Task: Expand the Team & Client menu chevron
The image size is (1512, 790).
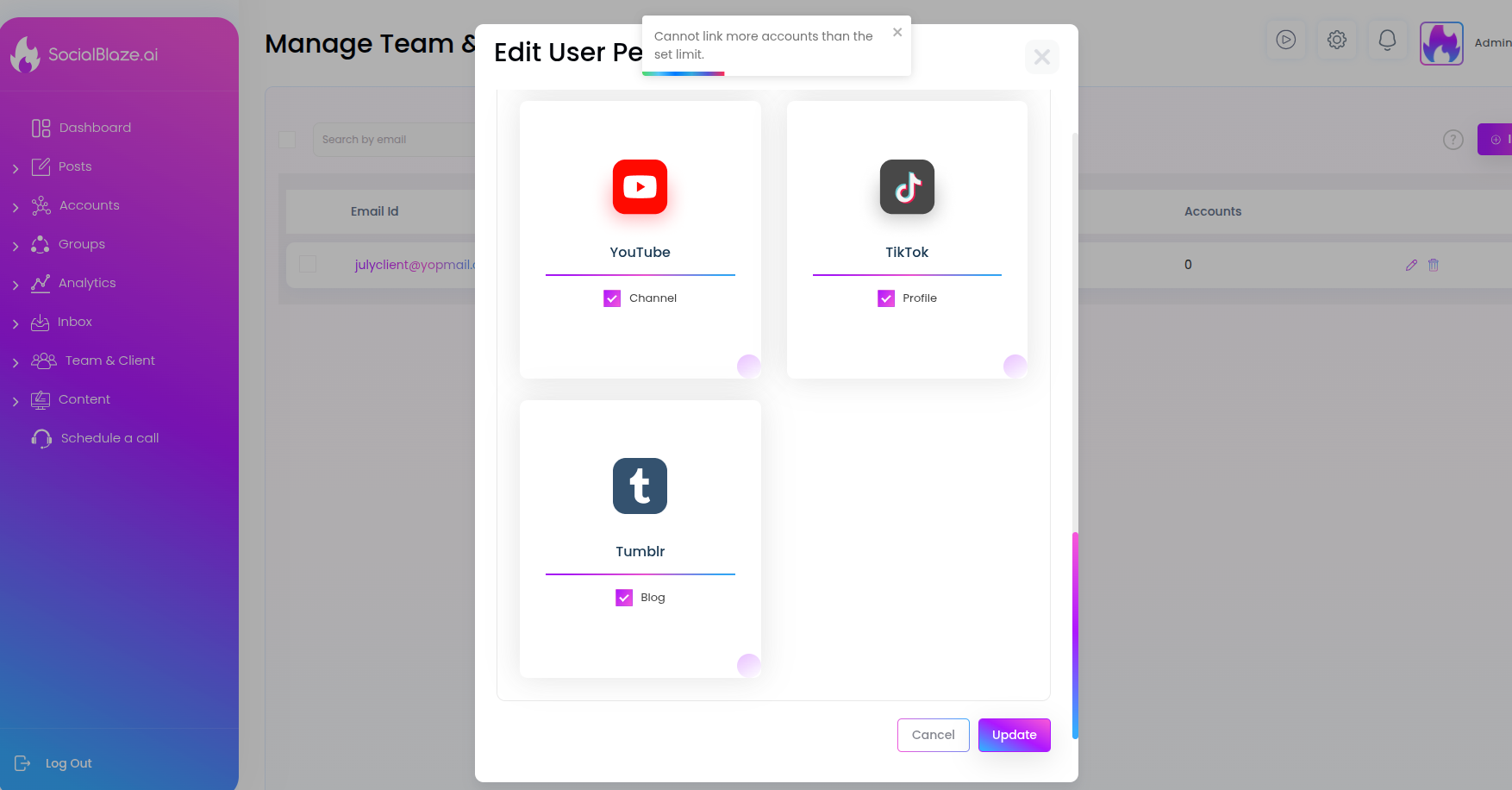Action: [x=16, y=362]
